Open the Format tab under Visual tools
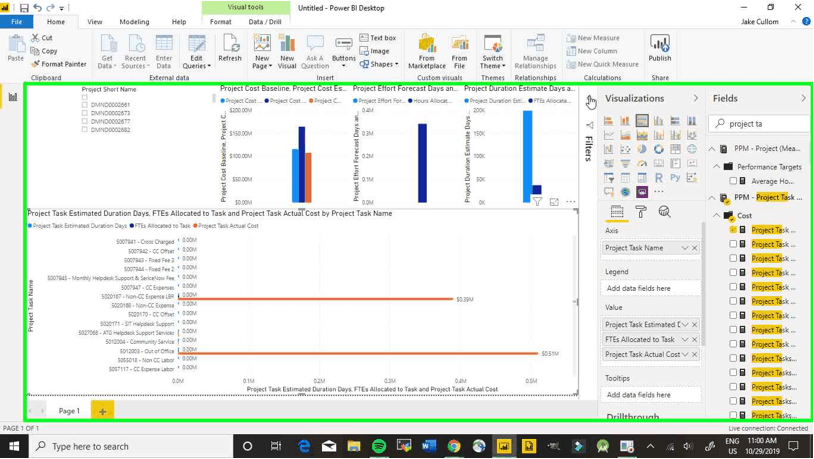Screen dimensions: 814x459 click(x=221, y=22)
